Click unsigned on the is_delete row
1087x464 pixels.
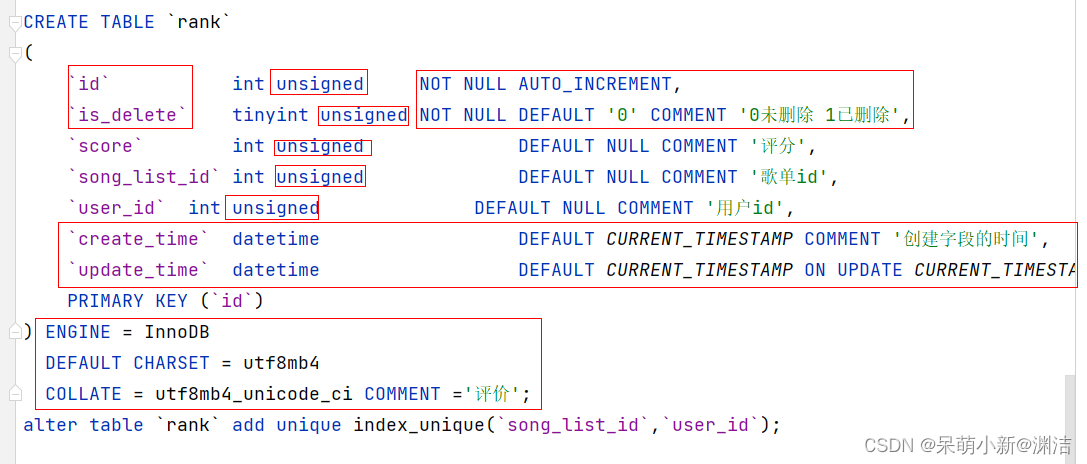[363, 115]
